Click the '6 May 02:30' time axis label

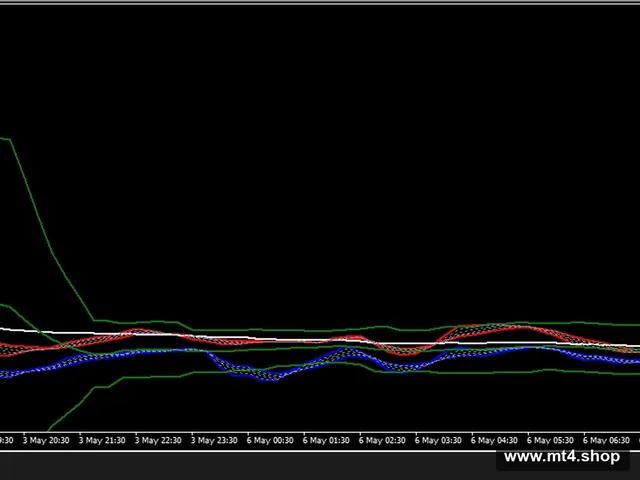coord(382,441)
